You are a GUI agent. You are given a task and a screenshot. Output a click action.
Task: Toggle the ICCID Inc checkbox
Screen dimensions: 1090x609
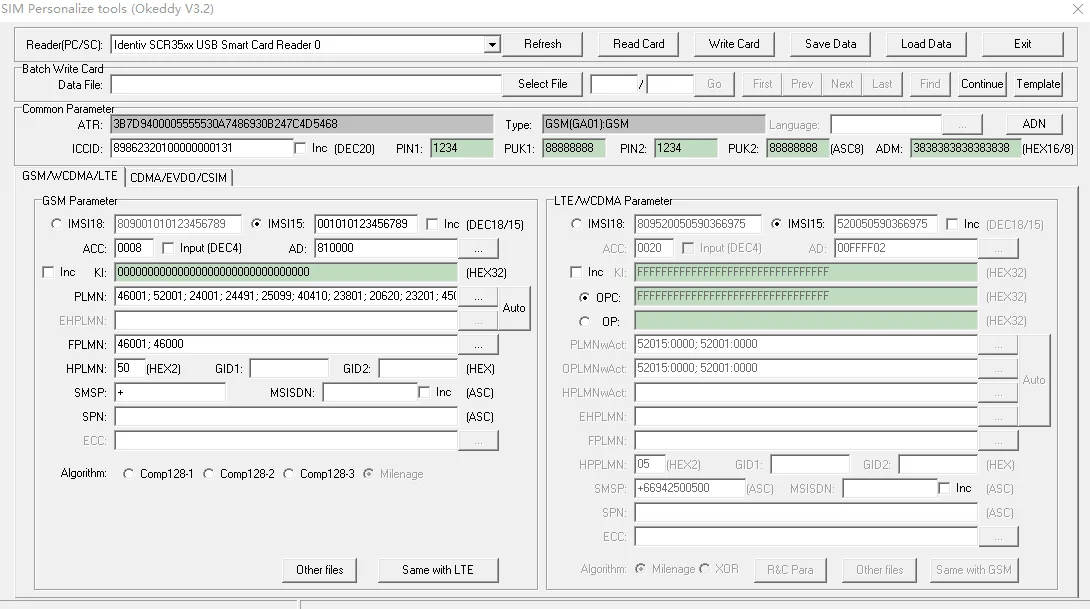[x=300, y=148]
